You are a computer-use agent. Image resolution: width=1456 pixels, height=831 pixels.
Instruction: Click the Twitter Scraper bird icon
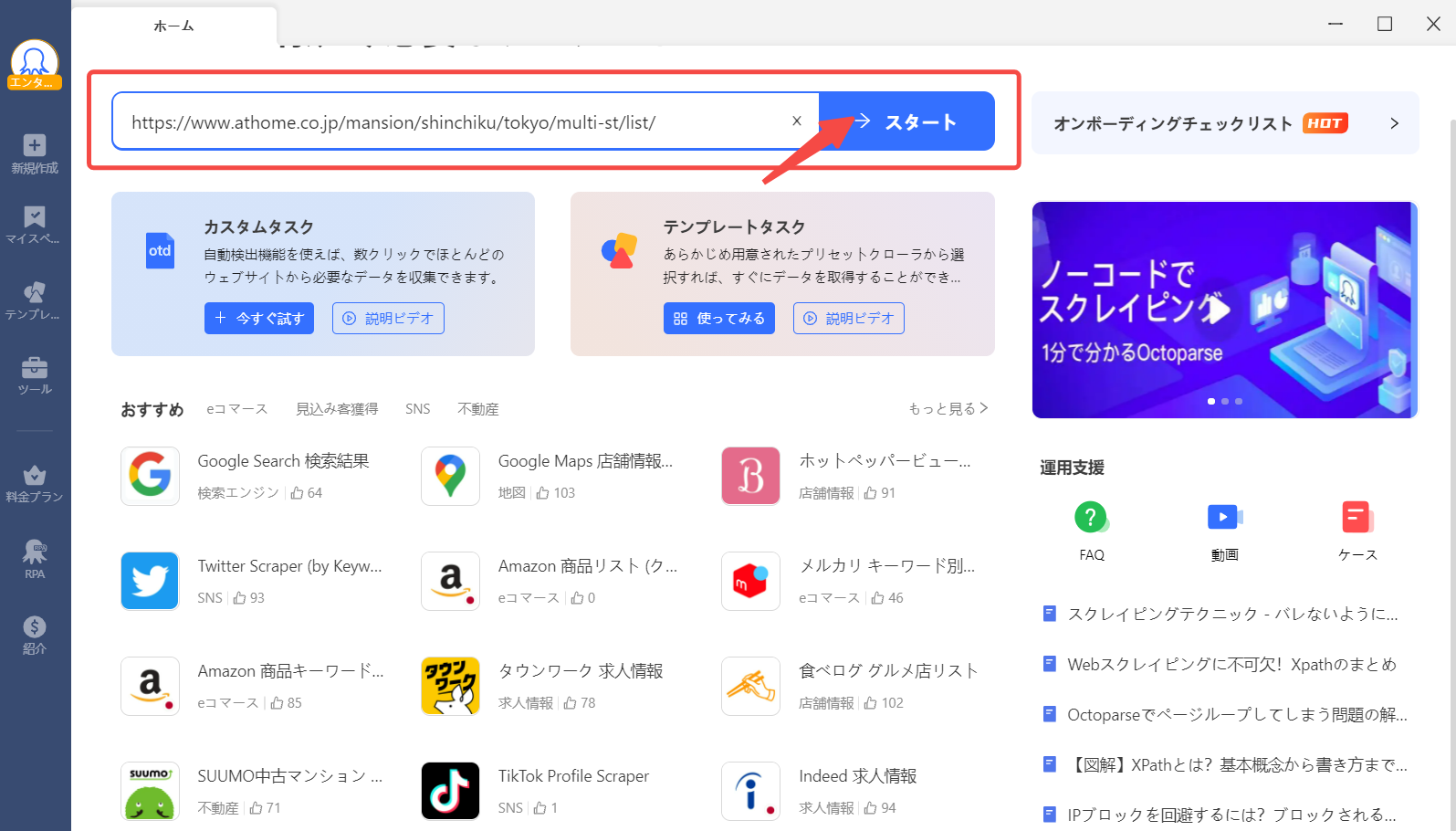point(150,581)
